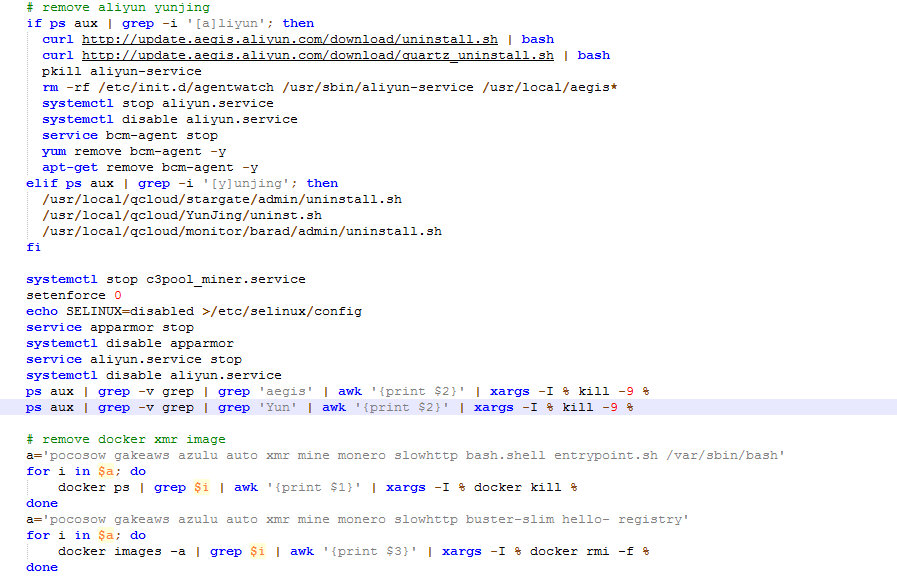
Task: Click the 'systemctl stop c3pool_miner.service' line
Action: click(166, 280)
